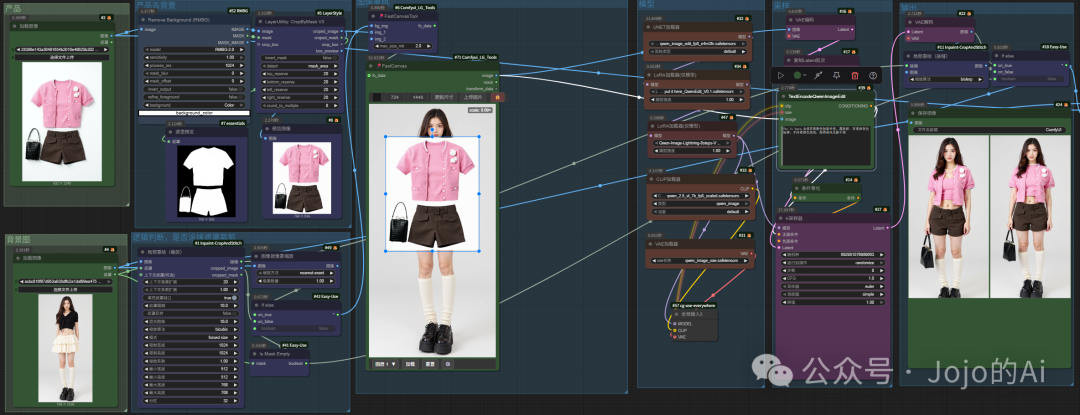The image size is (1080, 415).
Task: Collapse the Is Mask Empty node via its header dot
Action: pyautogui.click(x=254, y=354)
